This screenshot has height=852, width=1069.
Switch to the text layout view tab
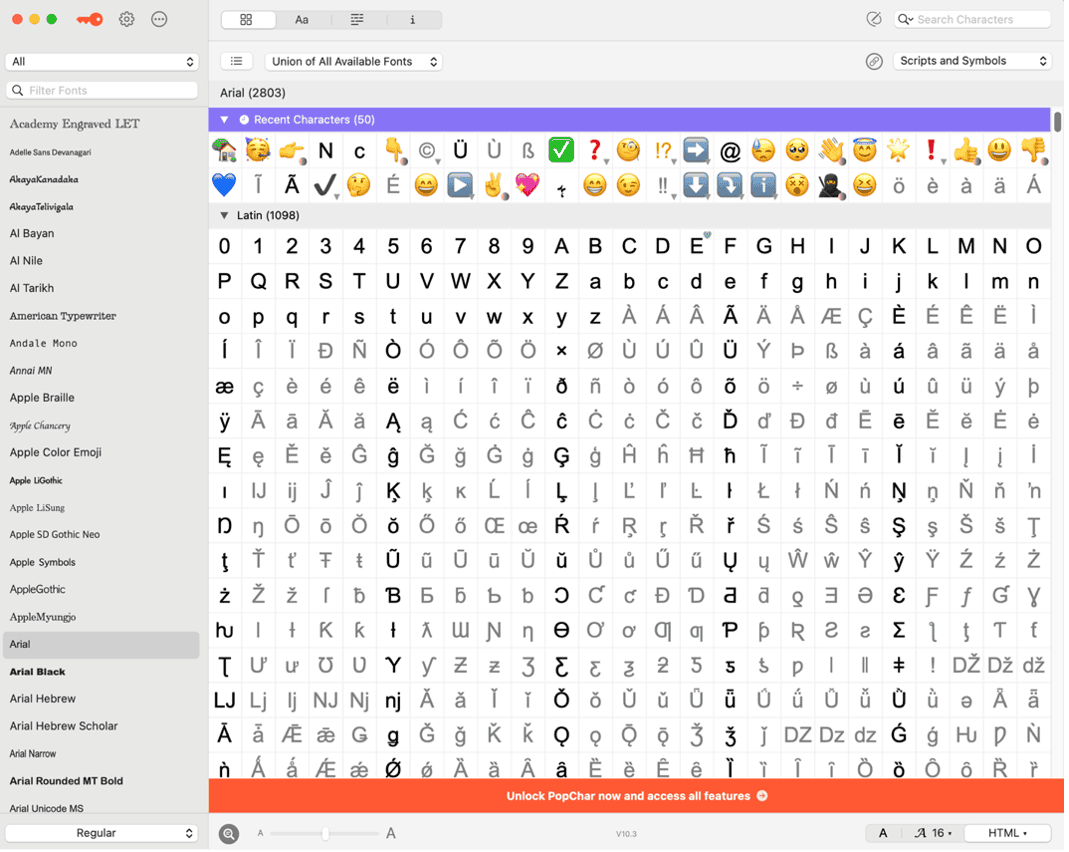click(x=358, y=20)
